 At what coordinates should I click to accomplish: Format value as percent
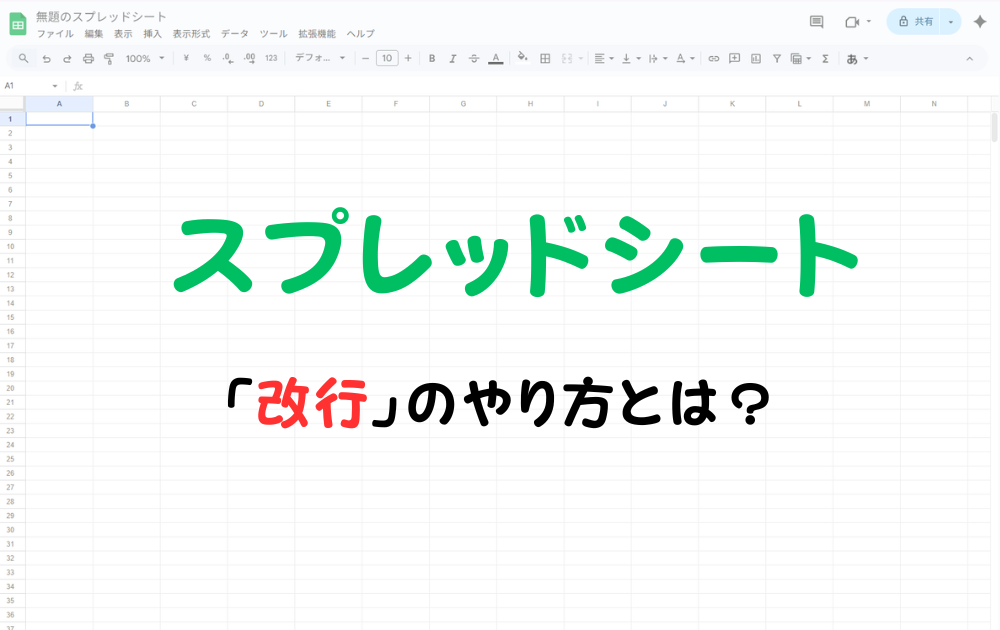pos(205,58)
